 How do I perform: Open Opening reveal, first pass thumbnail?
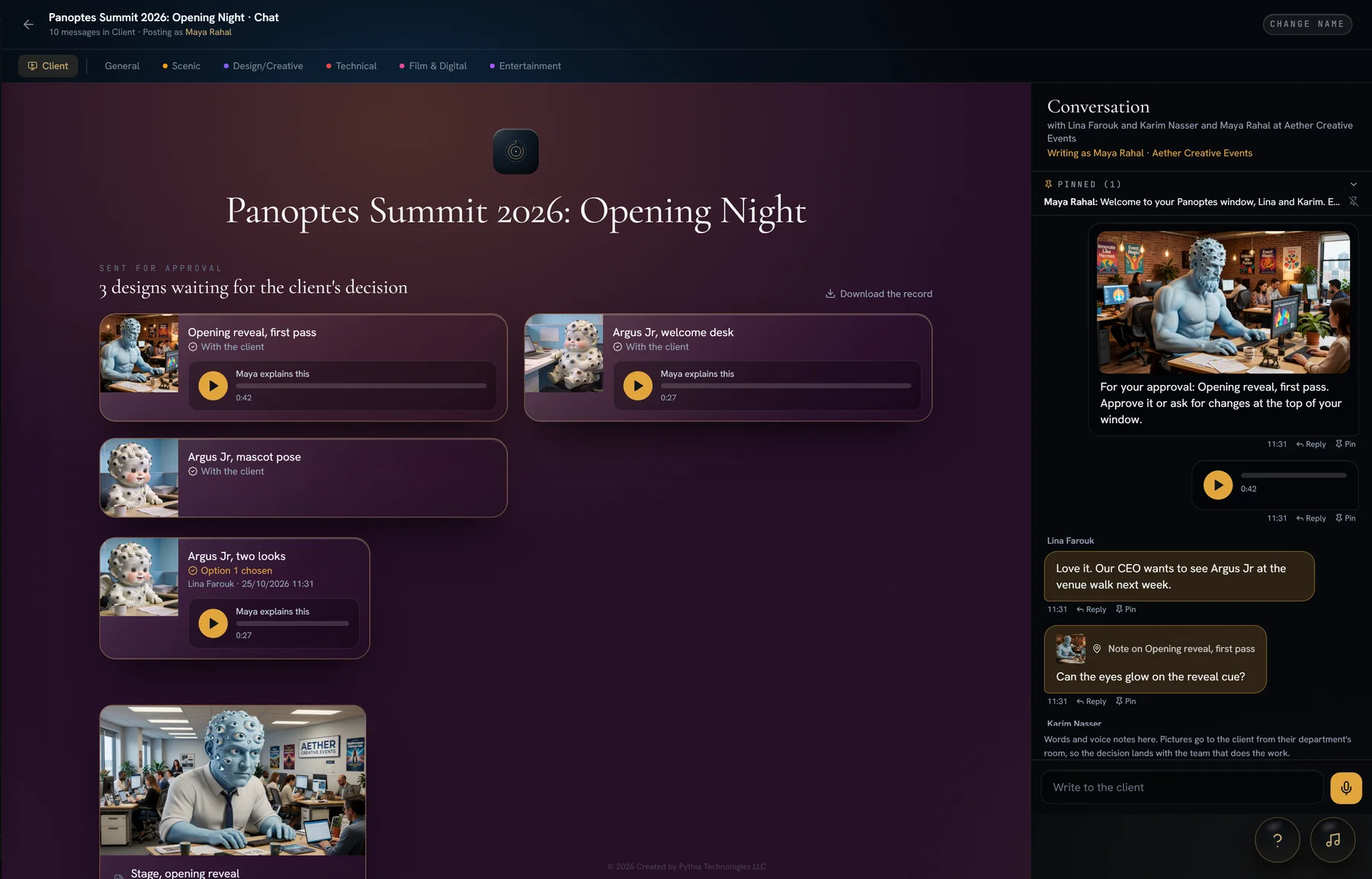pyautogui.click(x=139, y=354)
